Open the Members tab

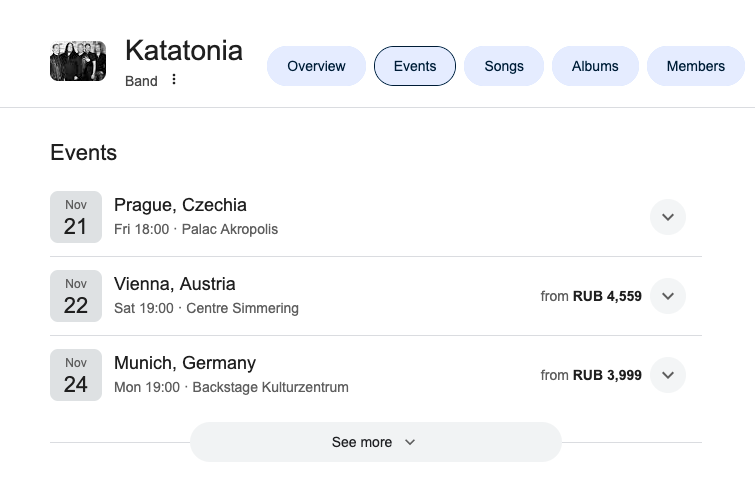pyautogui.click(x=695, y=66)
